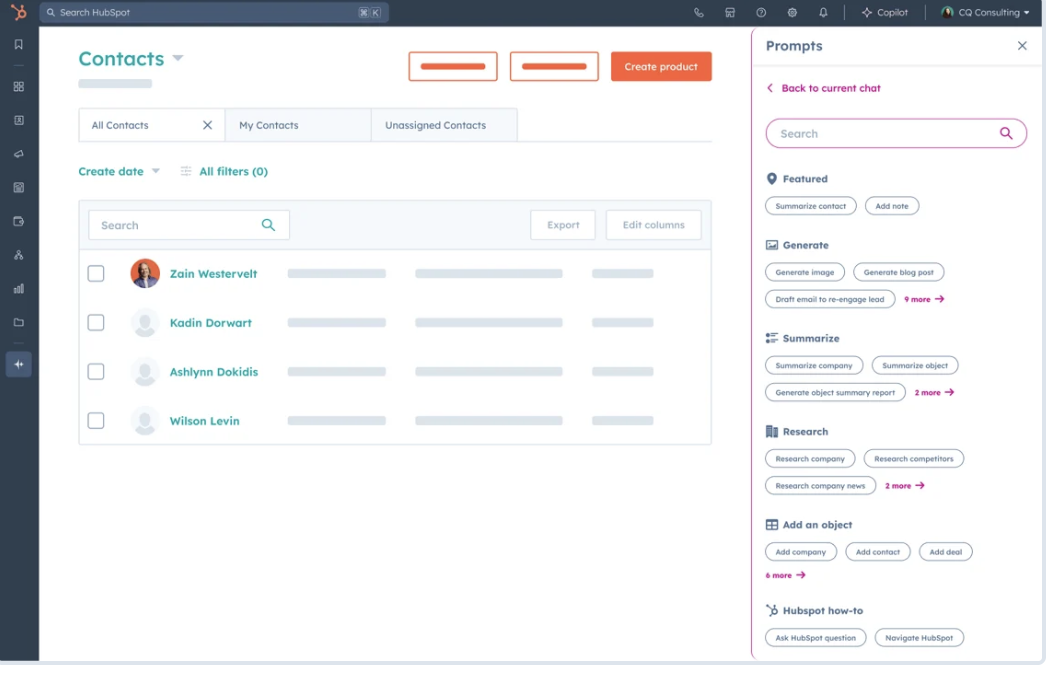The height and width of the screenshot is (674, 1050).
Task: Click the phone calling icon in top bar
Action: [699, 13]
